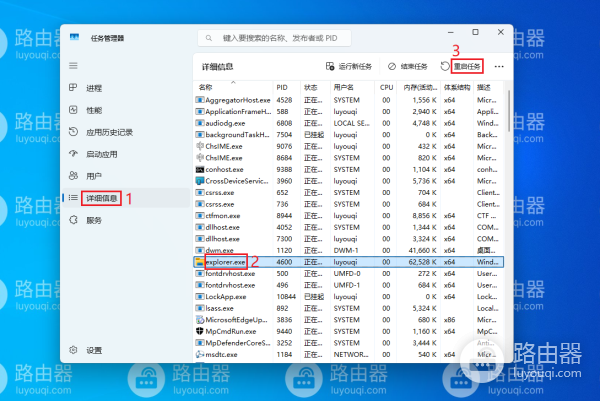The width and height of the screenshot is (600, 401).
Task: Select ChsIME.exe with PID 9076
Action: coord(348,147)
